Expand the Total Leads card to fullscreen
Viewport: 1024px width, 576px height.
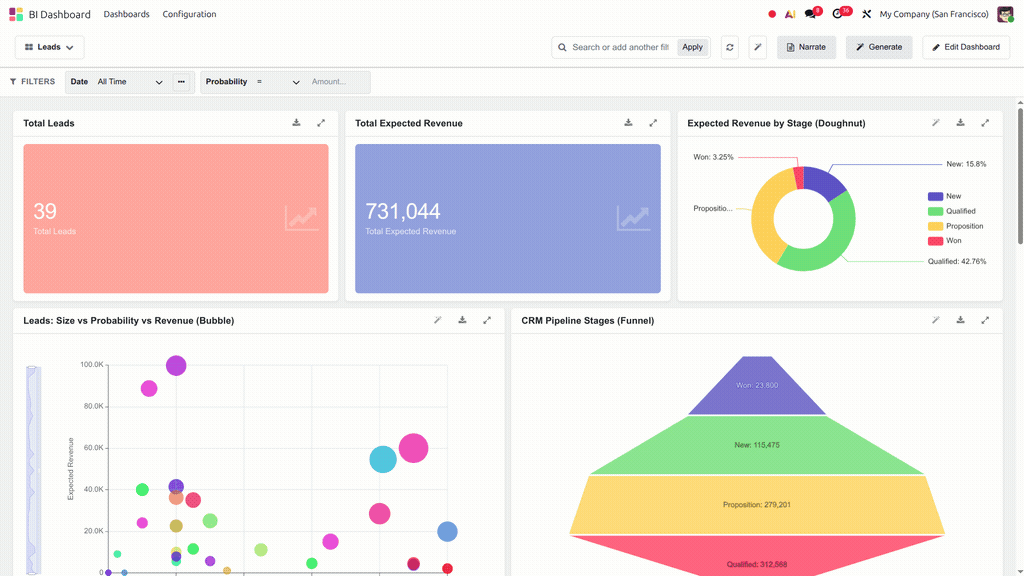tap(321, 123)
